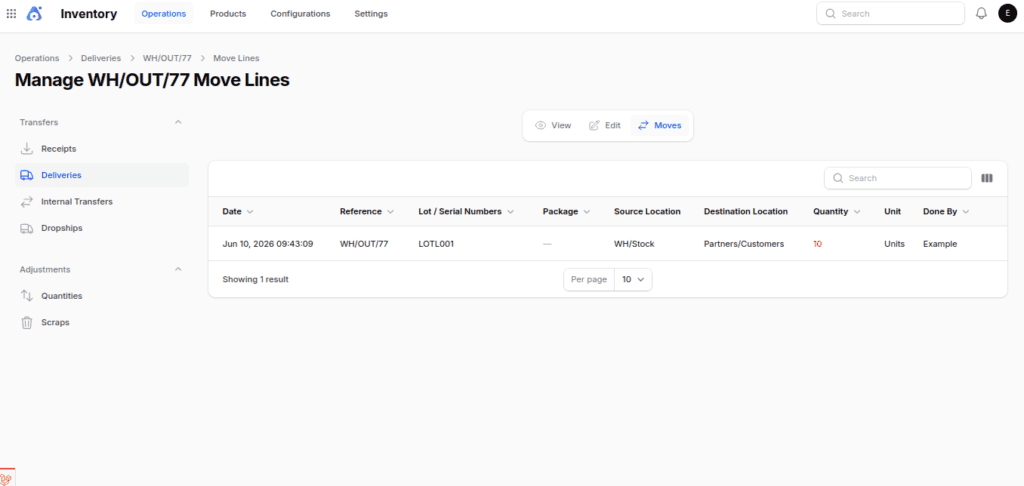Screen dimensions: 1024x486
Task: Open the apps grid launcher icon
Action: click(x=11, y=13)
